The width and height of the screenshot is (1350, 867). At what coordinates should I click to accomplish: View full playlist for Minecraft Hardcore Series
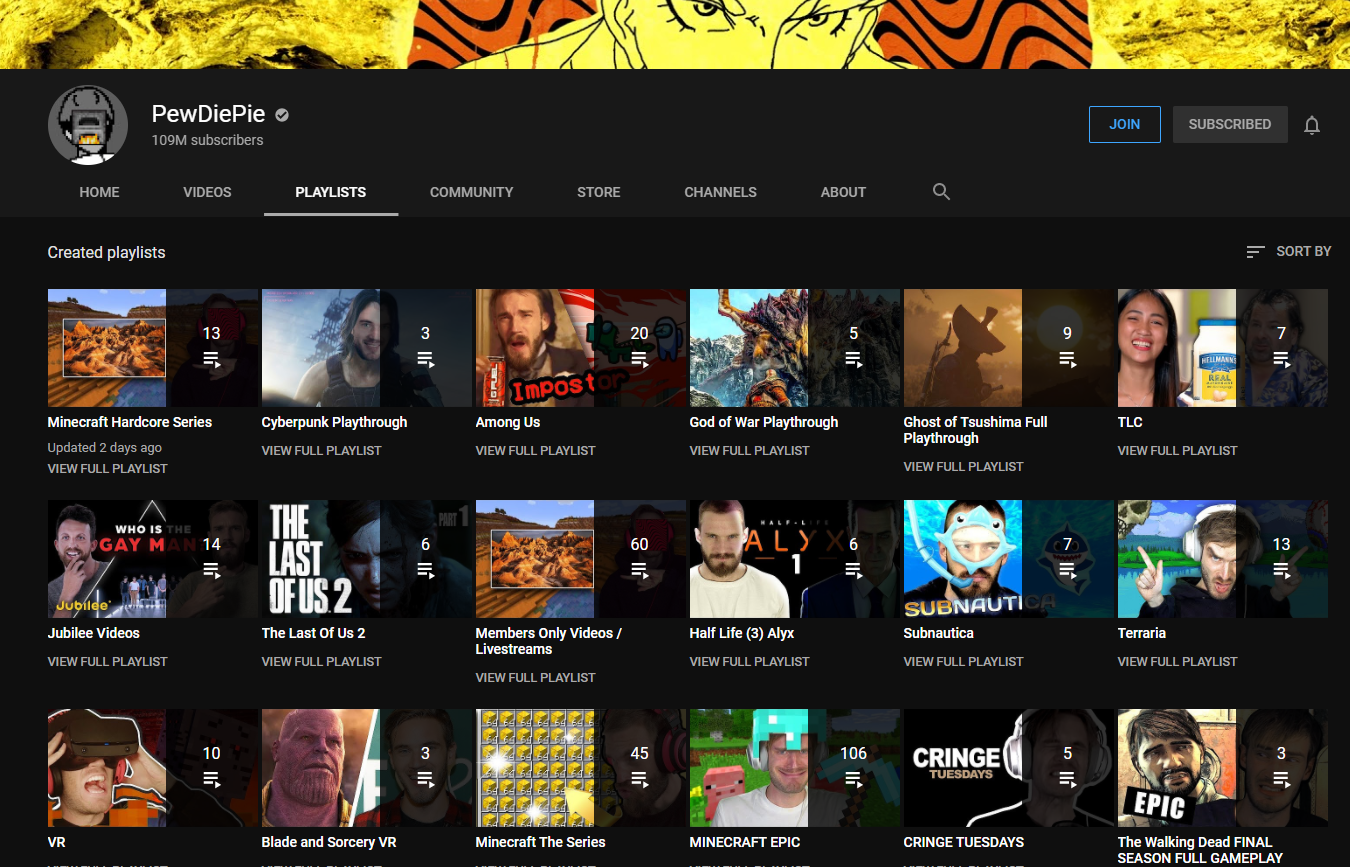tap(107, 469)
